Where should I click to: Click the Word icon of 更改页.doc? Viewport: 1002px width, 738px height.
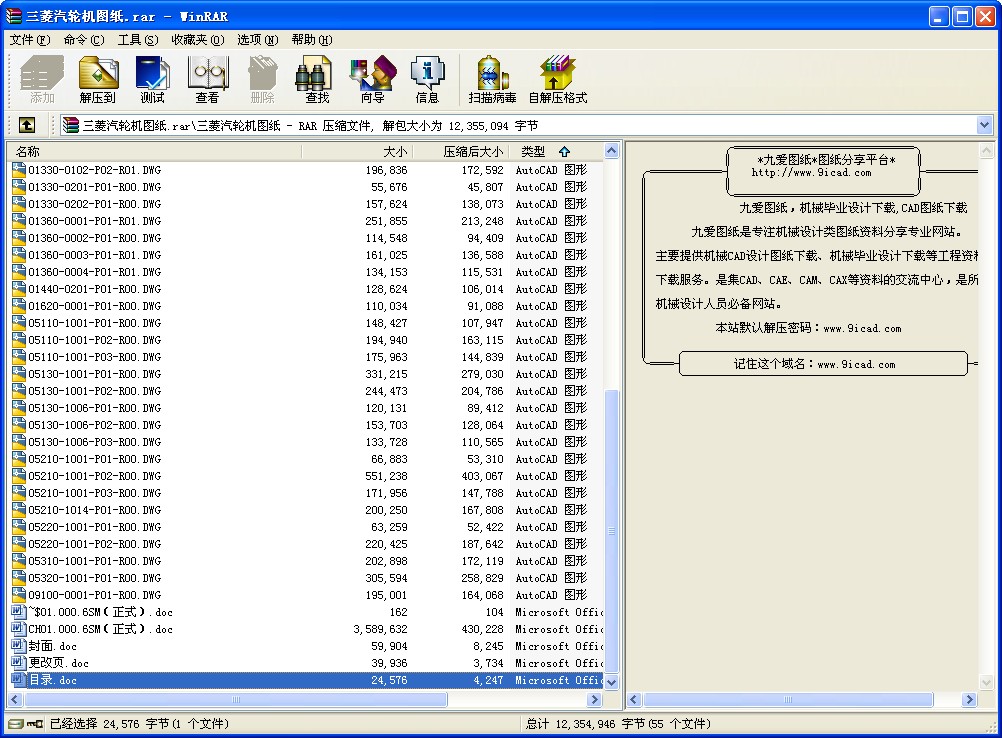(19, 663)
